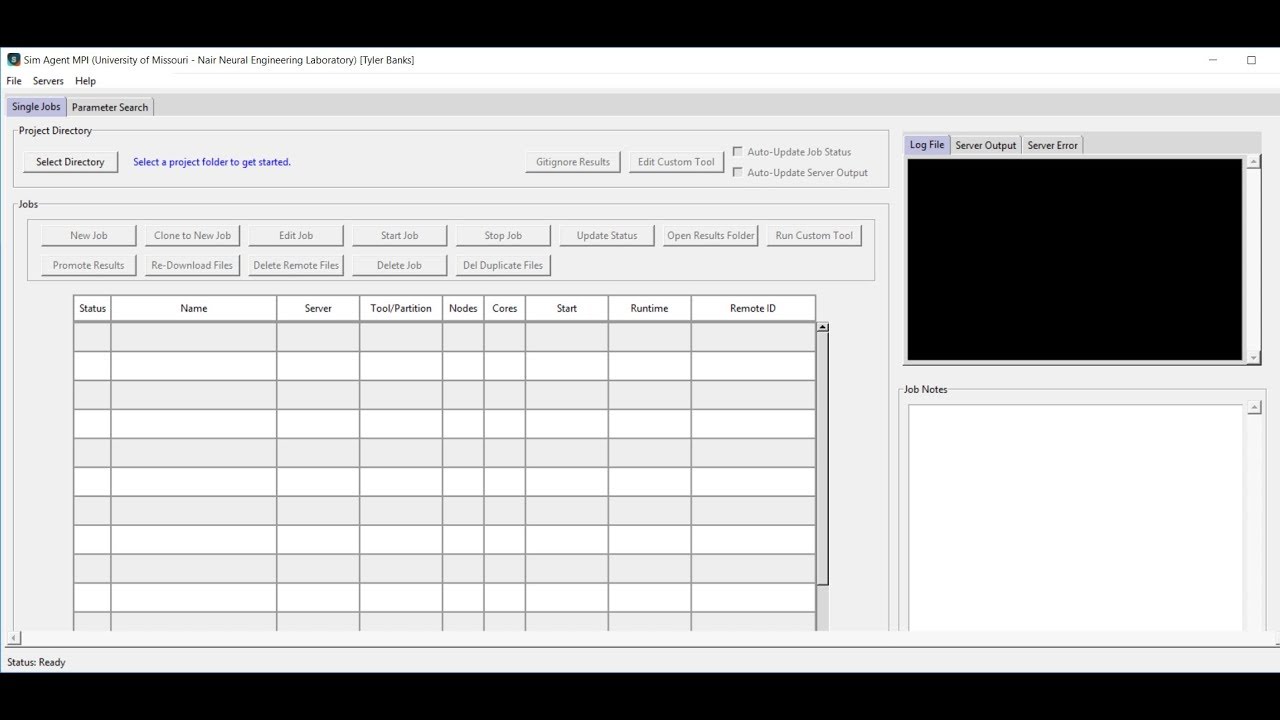
Task: Click the Cores column header
Action: 505,308
